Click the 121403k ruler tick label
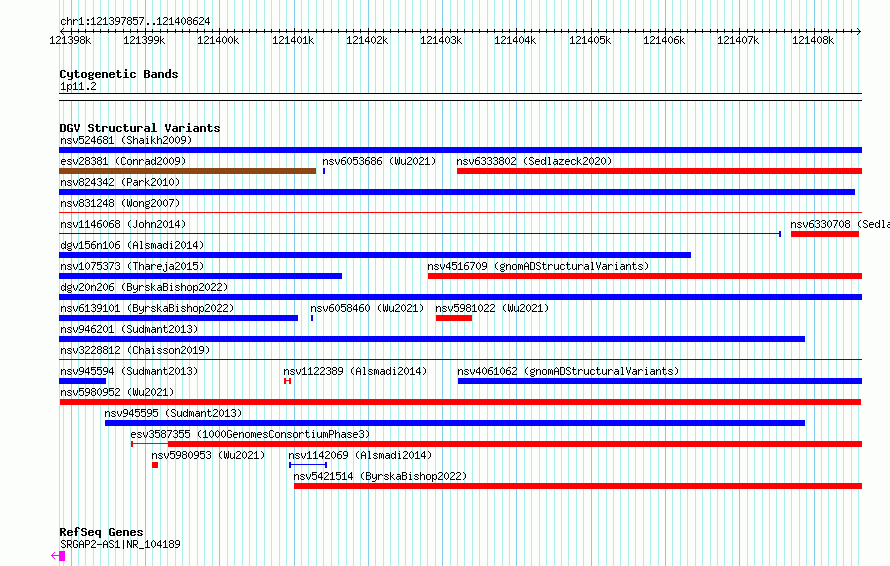 pyautogui.click(x=441, y=40)
